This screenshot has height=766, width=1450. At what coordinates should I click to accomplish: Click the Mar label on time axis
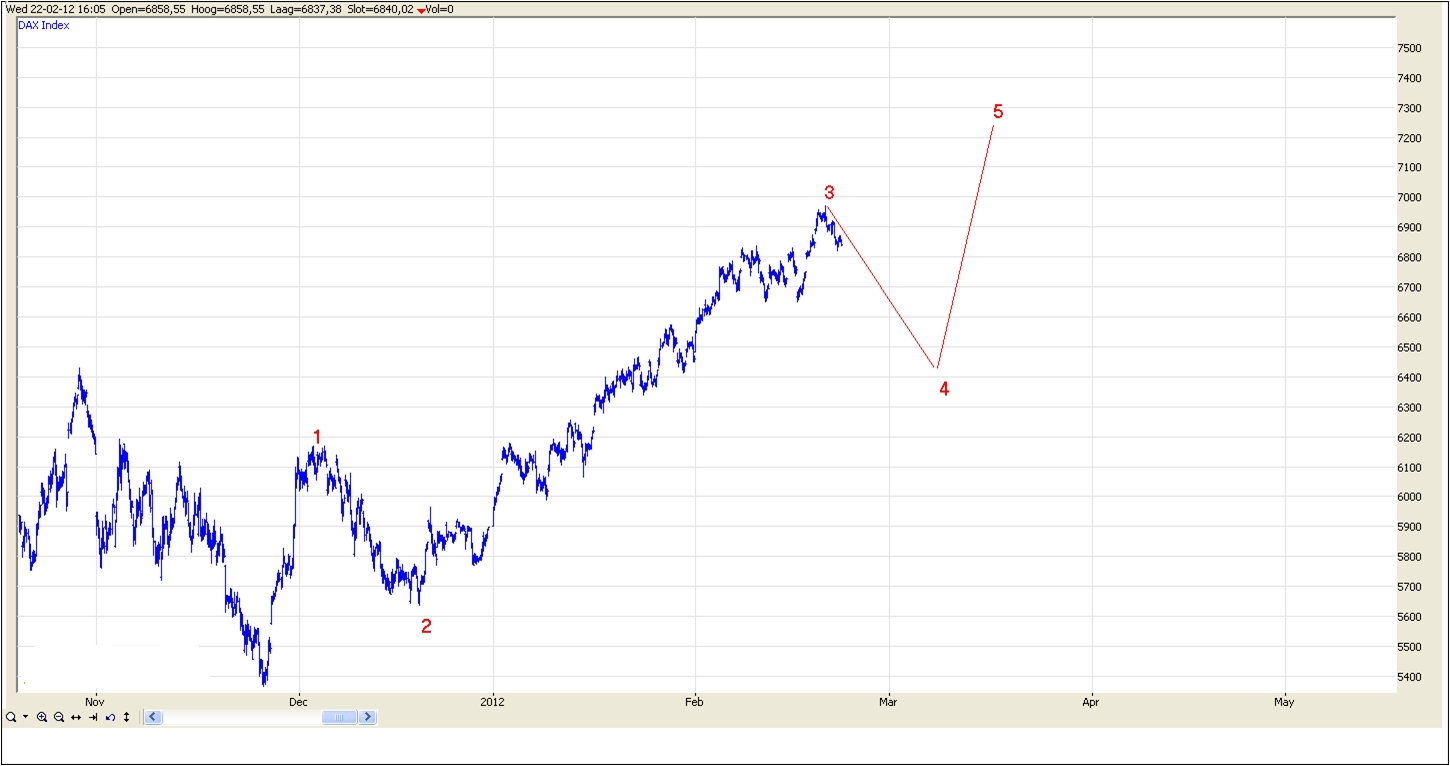click(888, 702)
